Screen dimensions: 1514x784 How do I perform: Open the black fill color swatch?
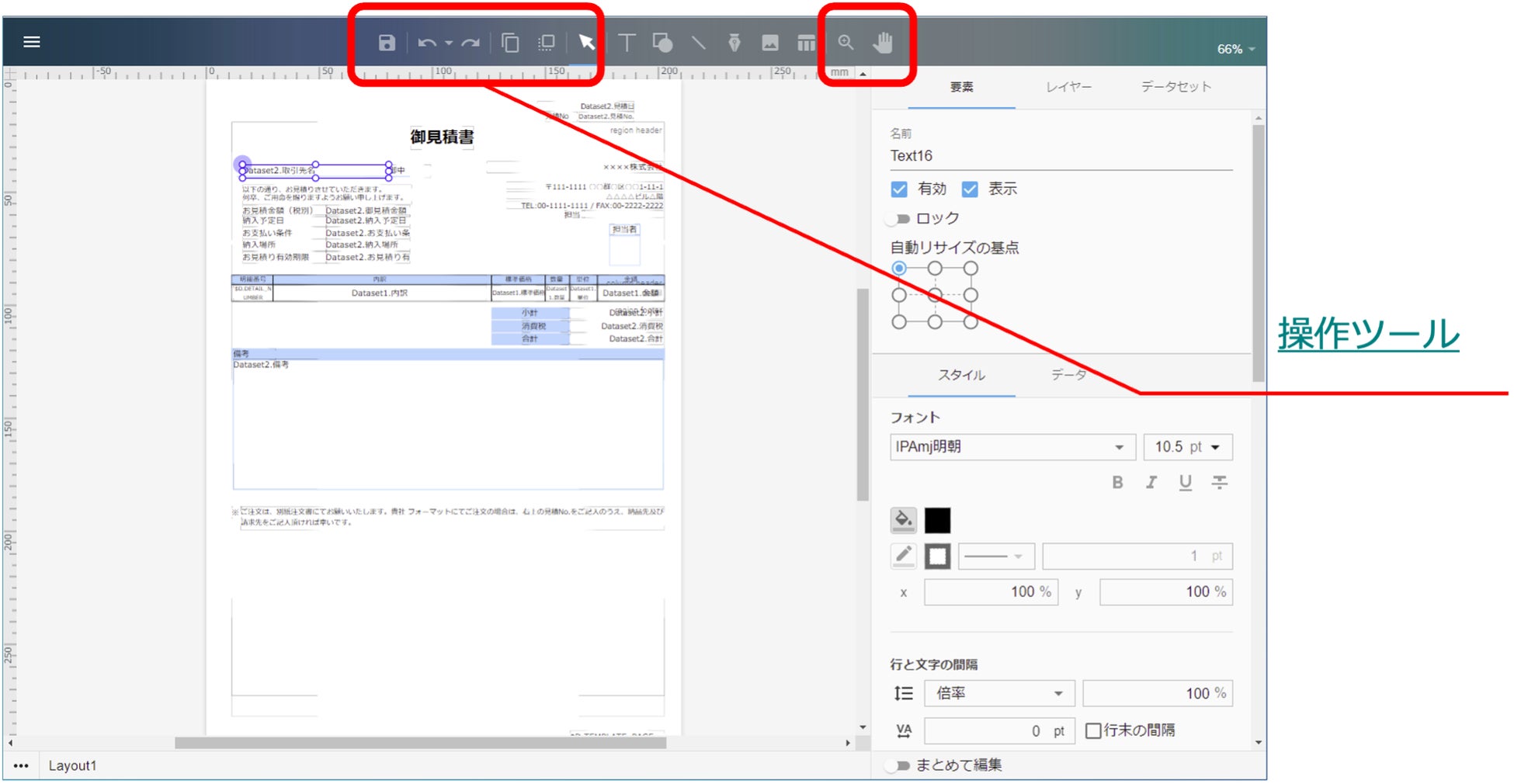tap(937, 520)
